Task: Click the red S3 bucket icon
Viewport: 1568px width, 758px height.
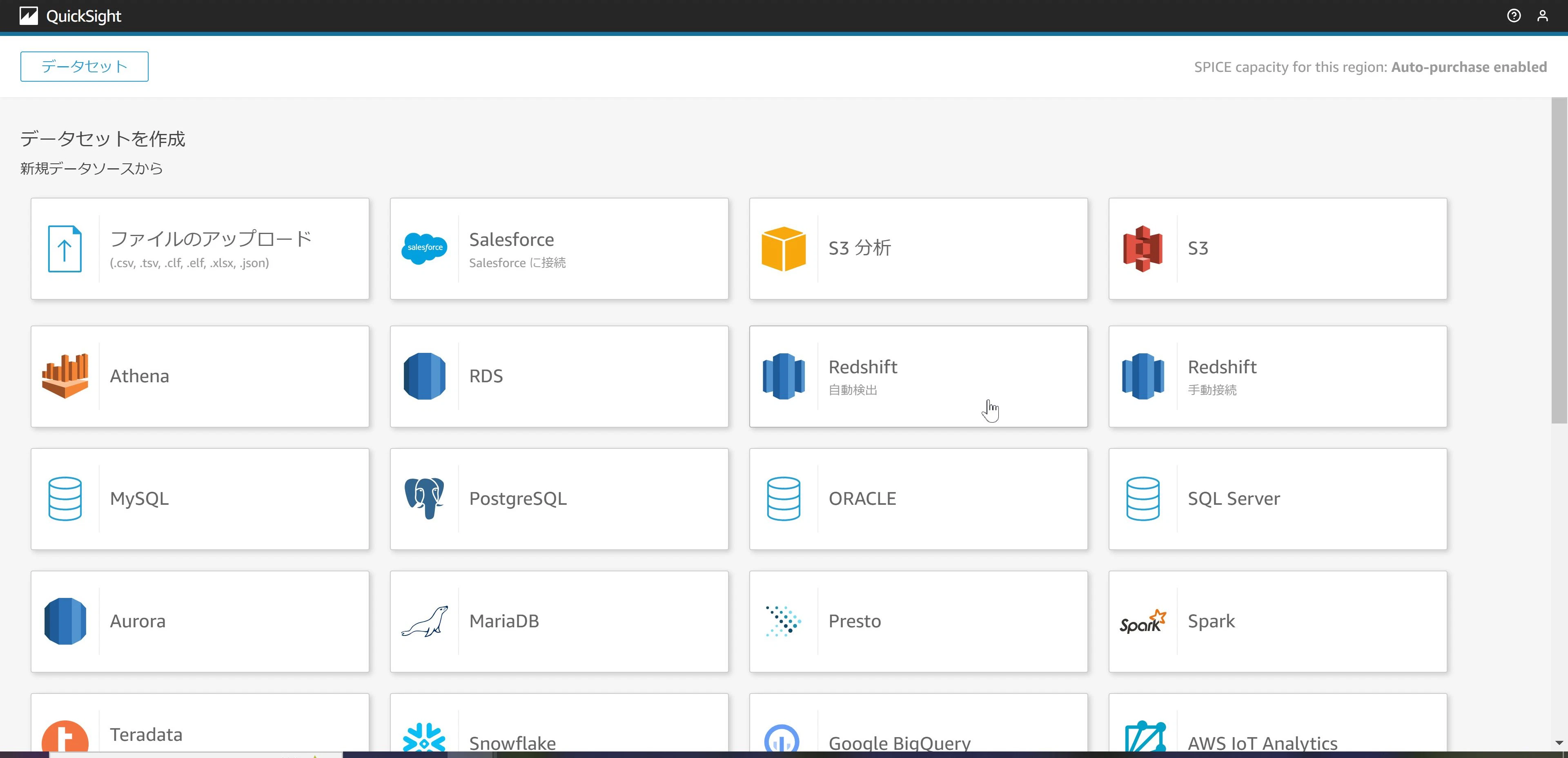Action: click(x=1143, y=248)
